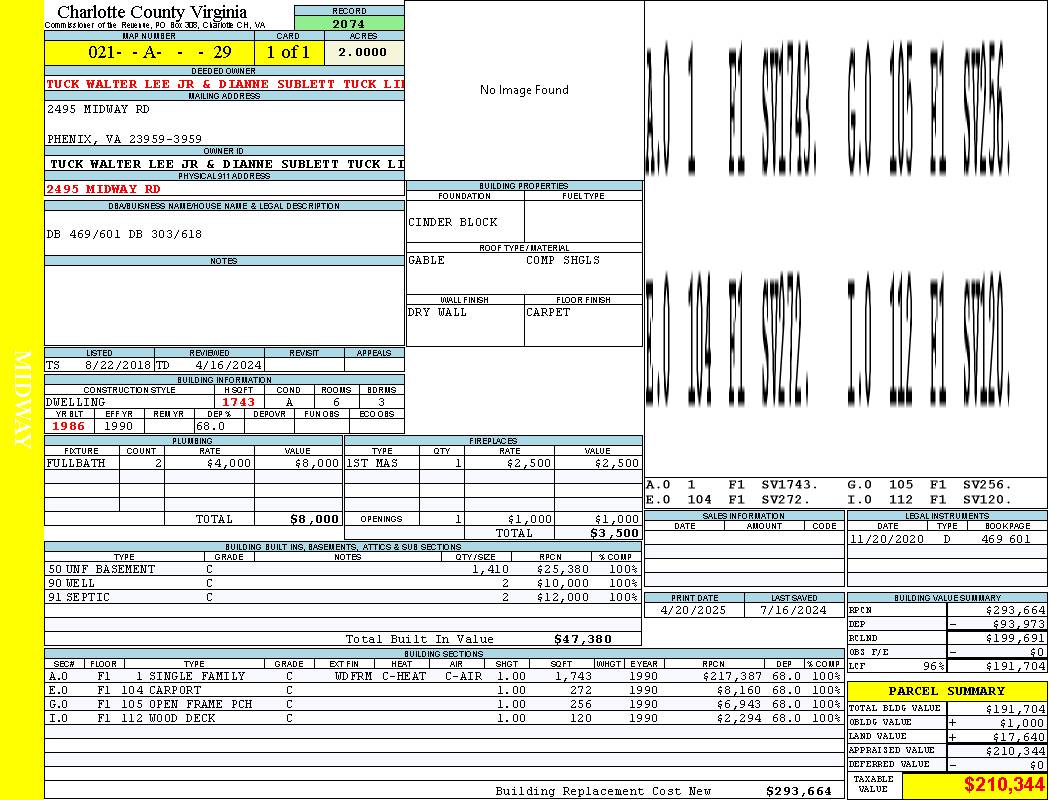Click the vertical MIDWAY label on yellow bar

(x=22, y=399)
